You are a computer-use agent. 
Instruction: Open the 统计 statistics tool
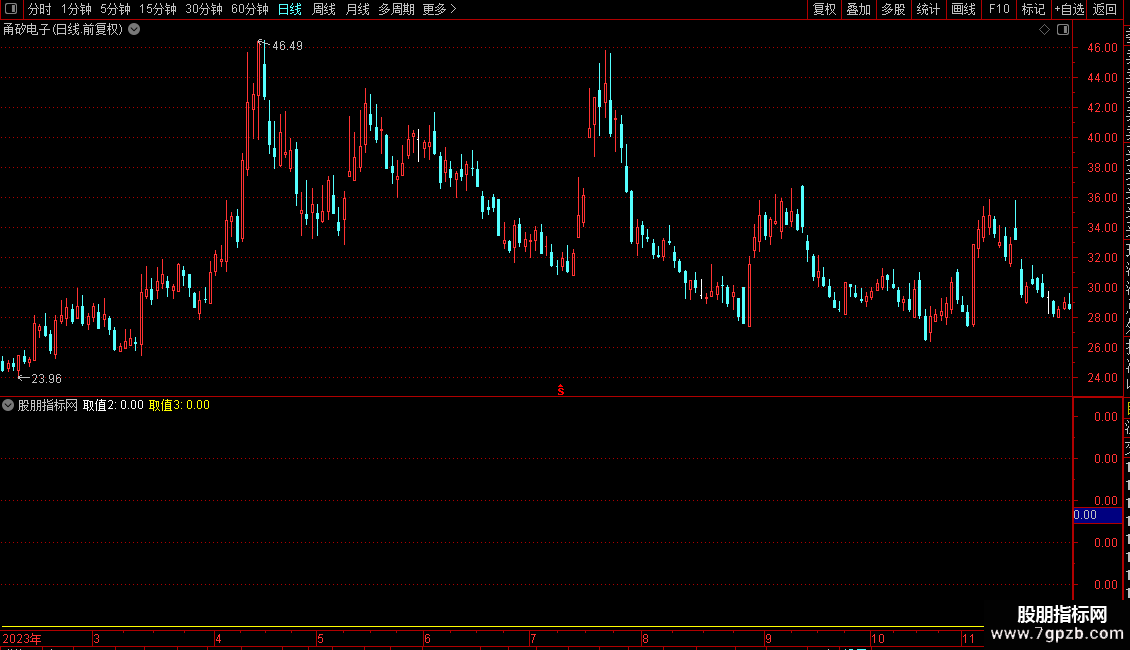click(927, 9)
